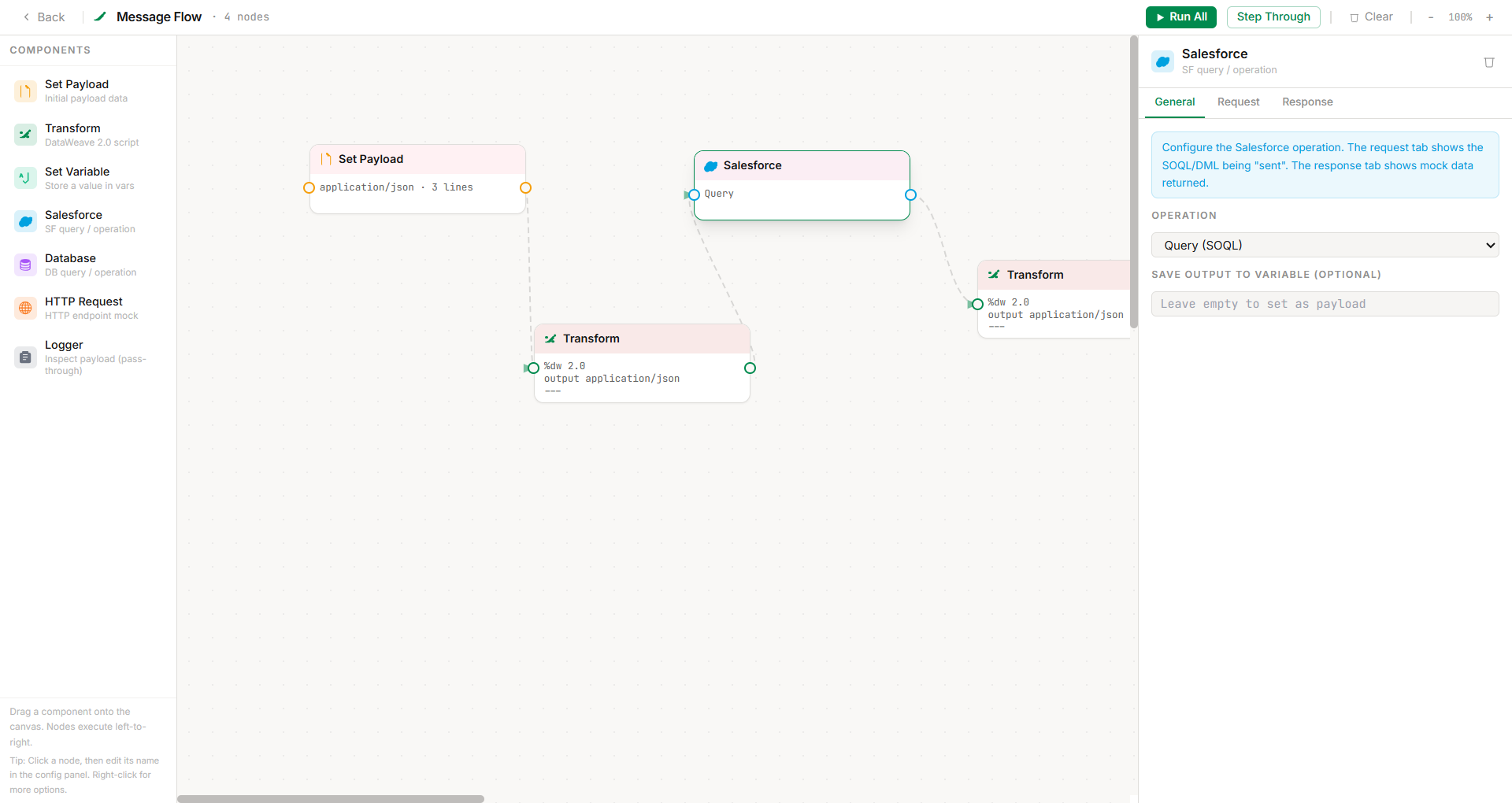Go back using the Back button

pos(44,17)
